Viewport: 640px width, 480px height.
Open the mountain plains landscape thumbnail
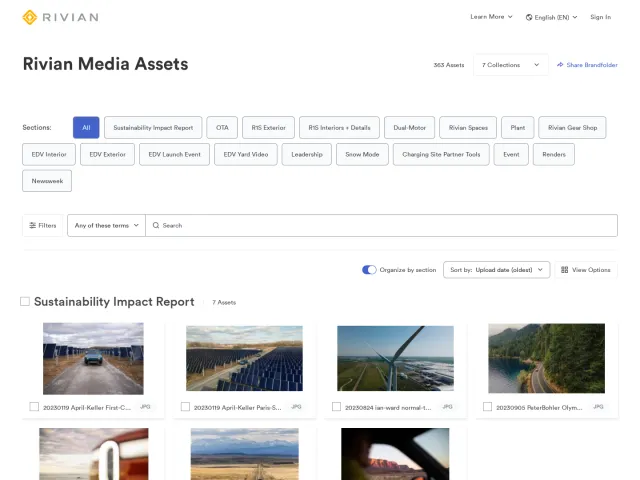point(244,454)
